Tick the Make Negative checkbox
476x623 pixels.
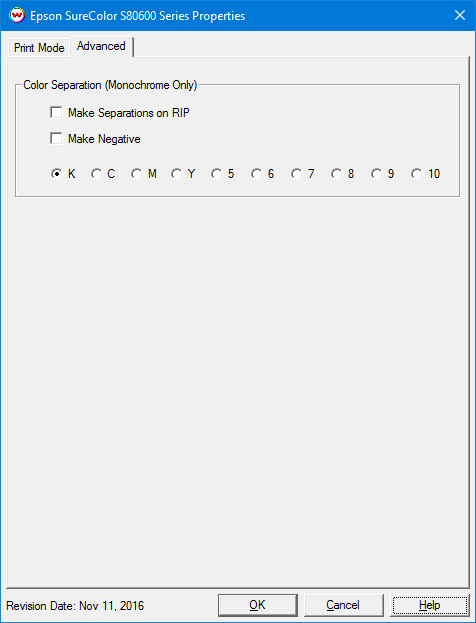(x=56, y=139)
